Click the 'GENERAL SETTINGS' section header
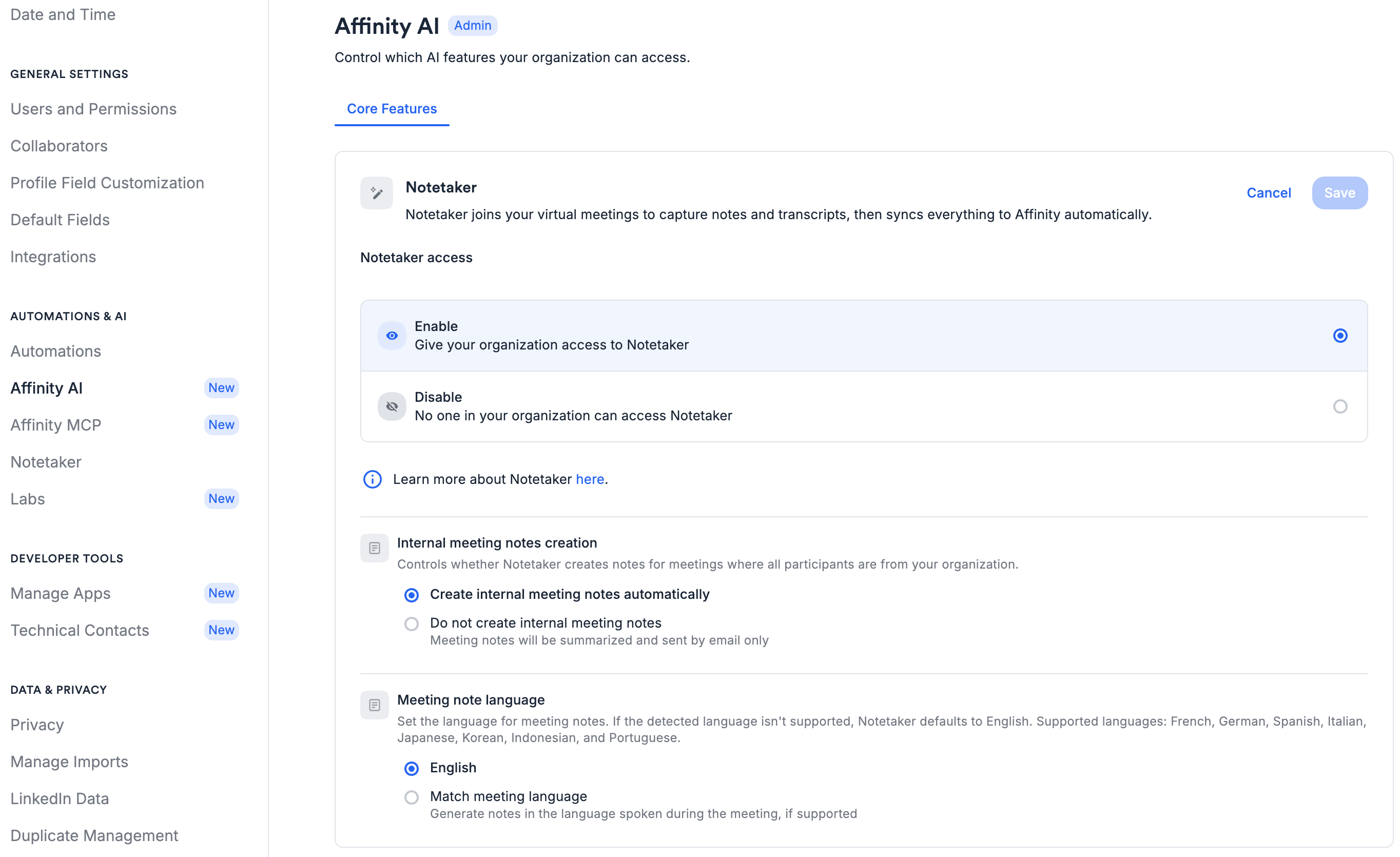Viewport: 1400px width, 857px height. [x=69, y=74]
